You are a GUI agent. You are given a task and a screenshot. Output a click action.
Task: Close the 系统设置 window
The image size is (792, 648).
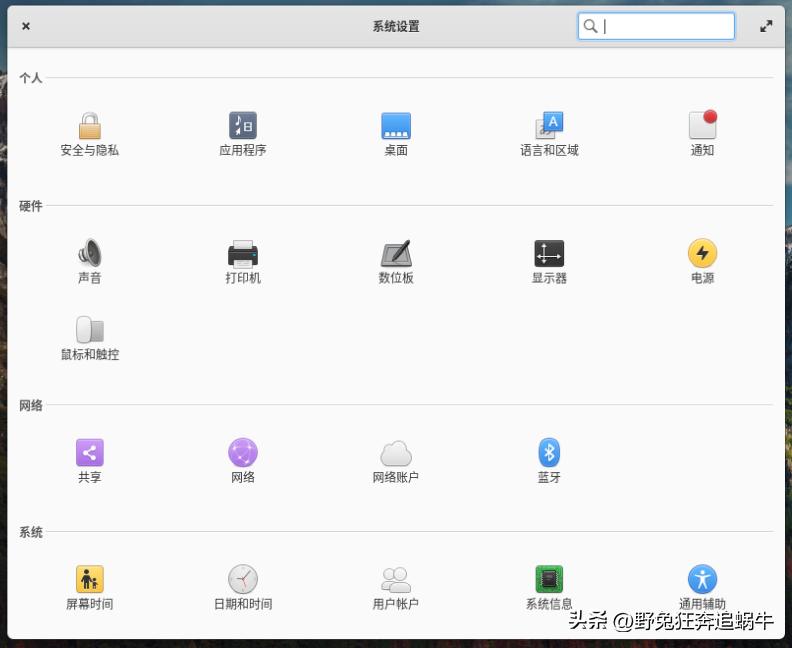(x=26, y=26)
